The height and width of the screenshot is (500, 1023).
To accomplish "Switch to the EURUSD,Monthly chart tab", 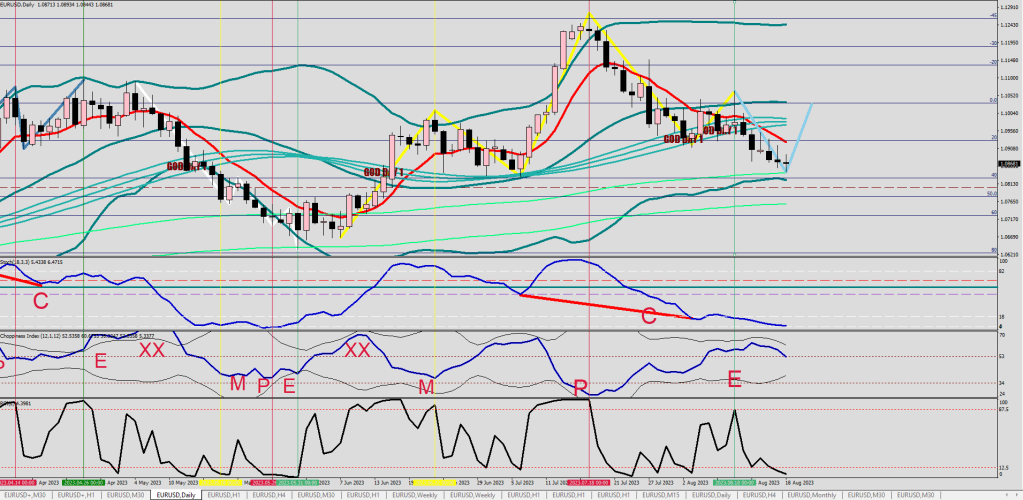I will pyautogui.click(x=812, y=495).
